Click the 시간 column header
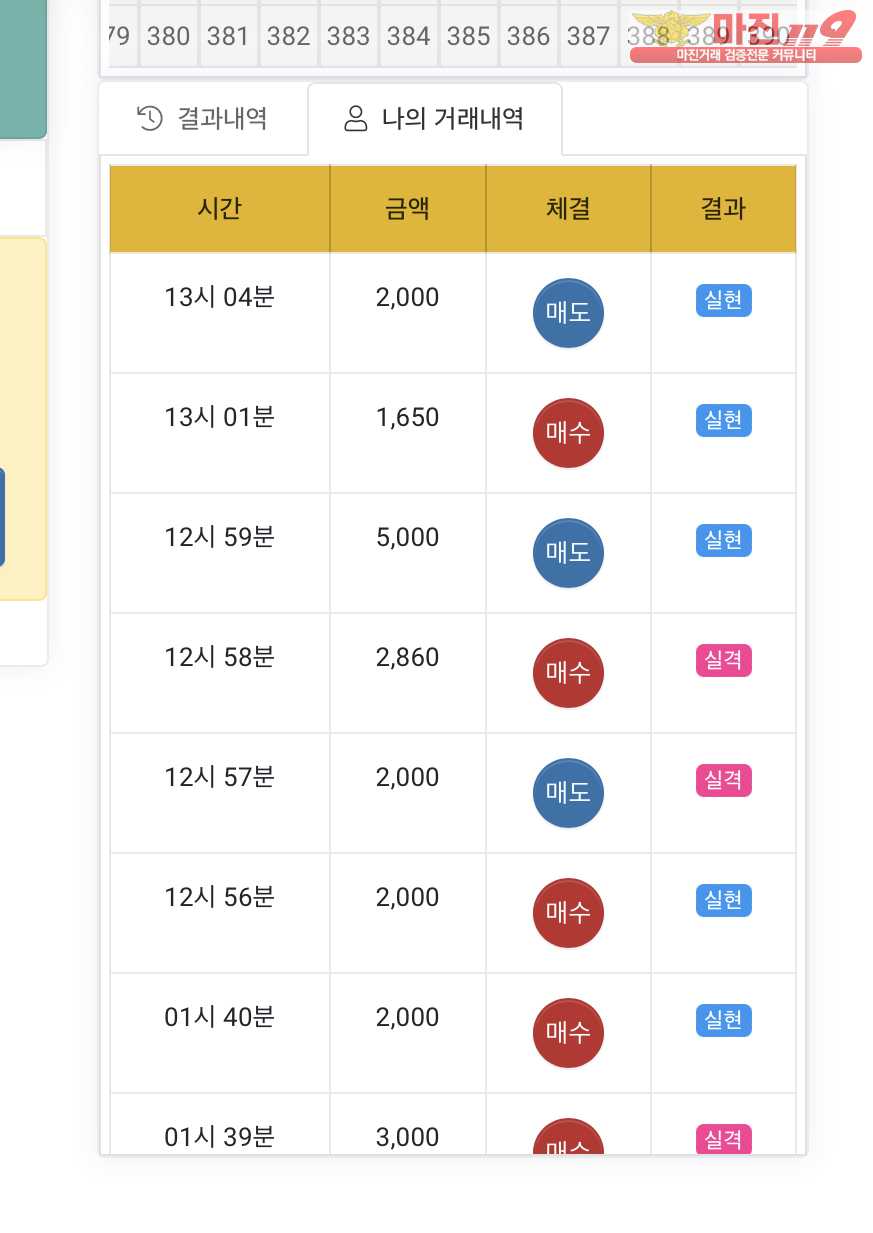The height and width of the screenshot is (1233, 873). [220, 208]
